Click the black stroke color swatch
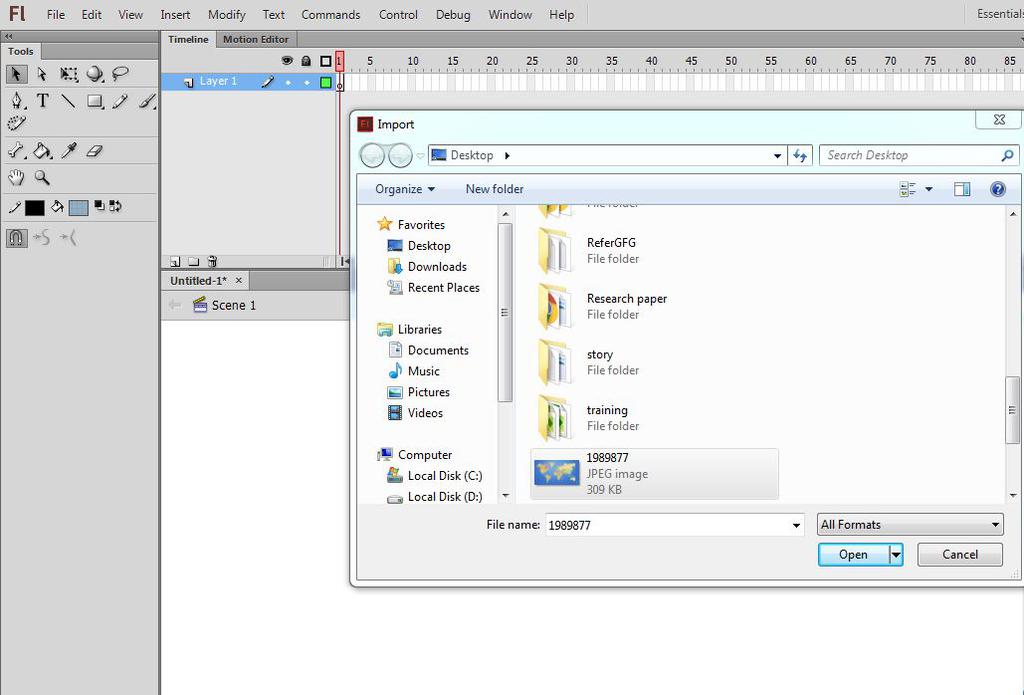Screen dimensions: 1024x695 [x=35, y=208]
